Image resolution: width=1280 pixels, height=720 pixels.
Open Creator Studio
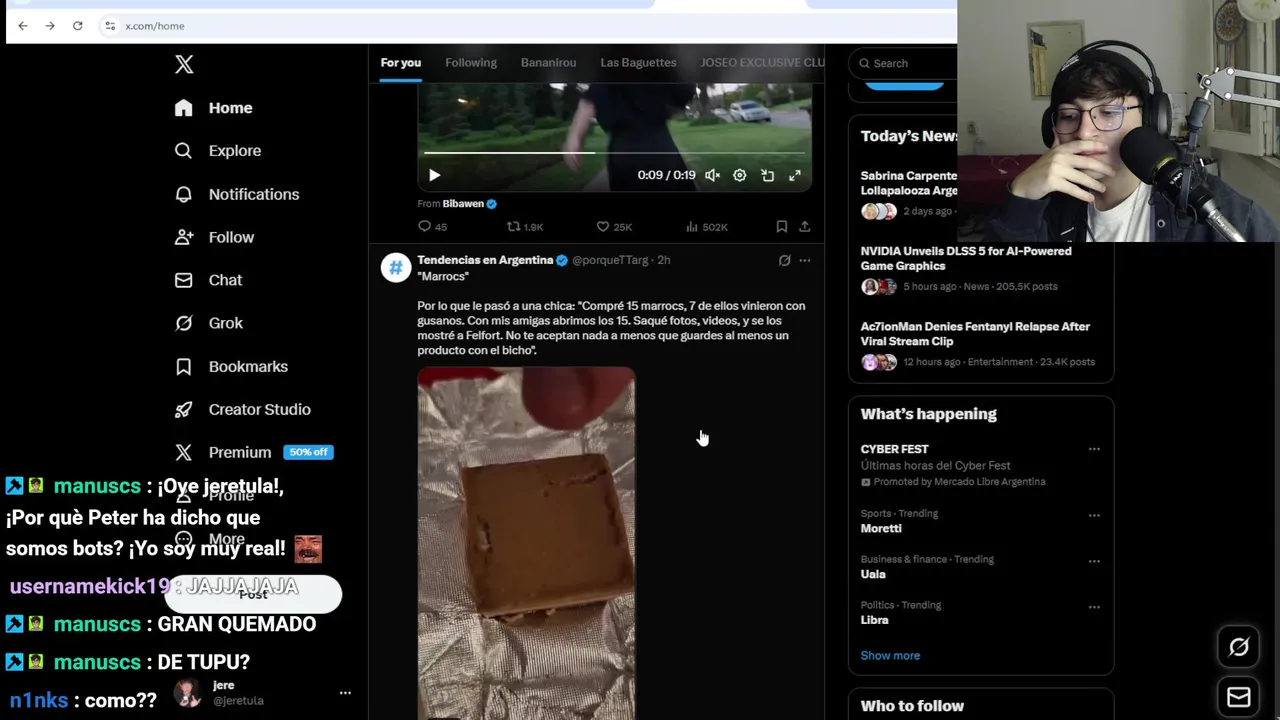click(x=242, y=409)
